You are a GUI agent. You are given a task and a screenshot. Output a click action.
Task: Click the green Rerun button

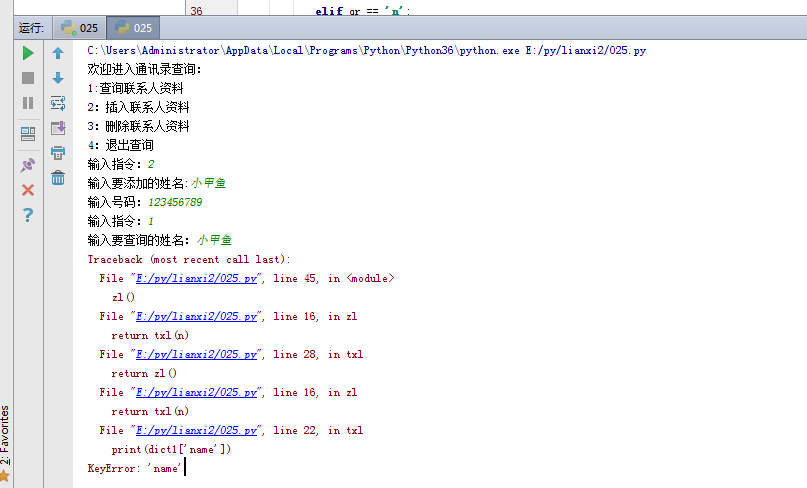tap(28, 52)
